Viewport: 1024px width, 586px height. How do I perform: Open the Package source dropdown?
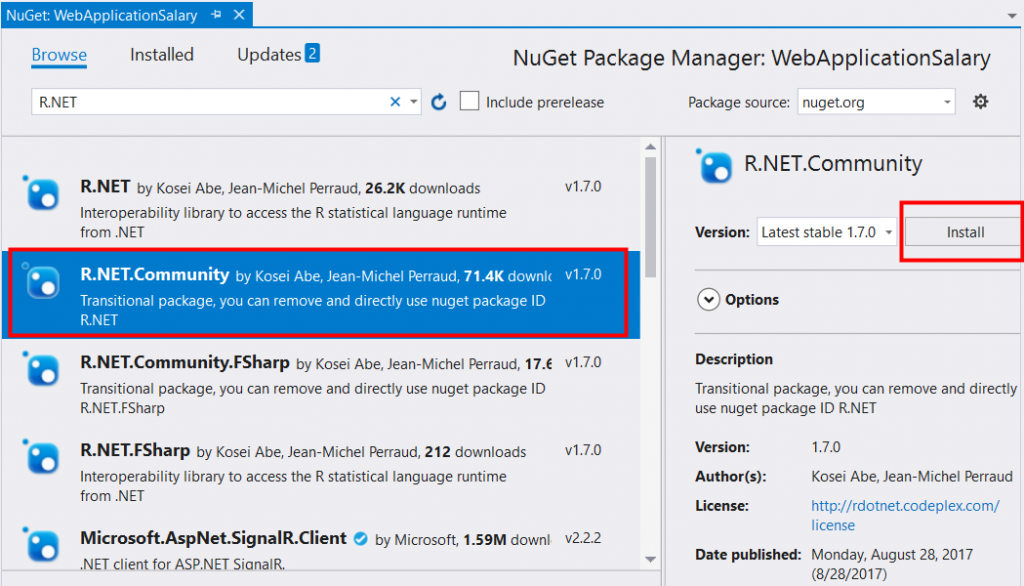point(876,102)
